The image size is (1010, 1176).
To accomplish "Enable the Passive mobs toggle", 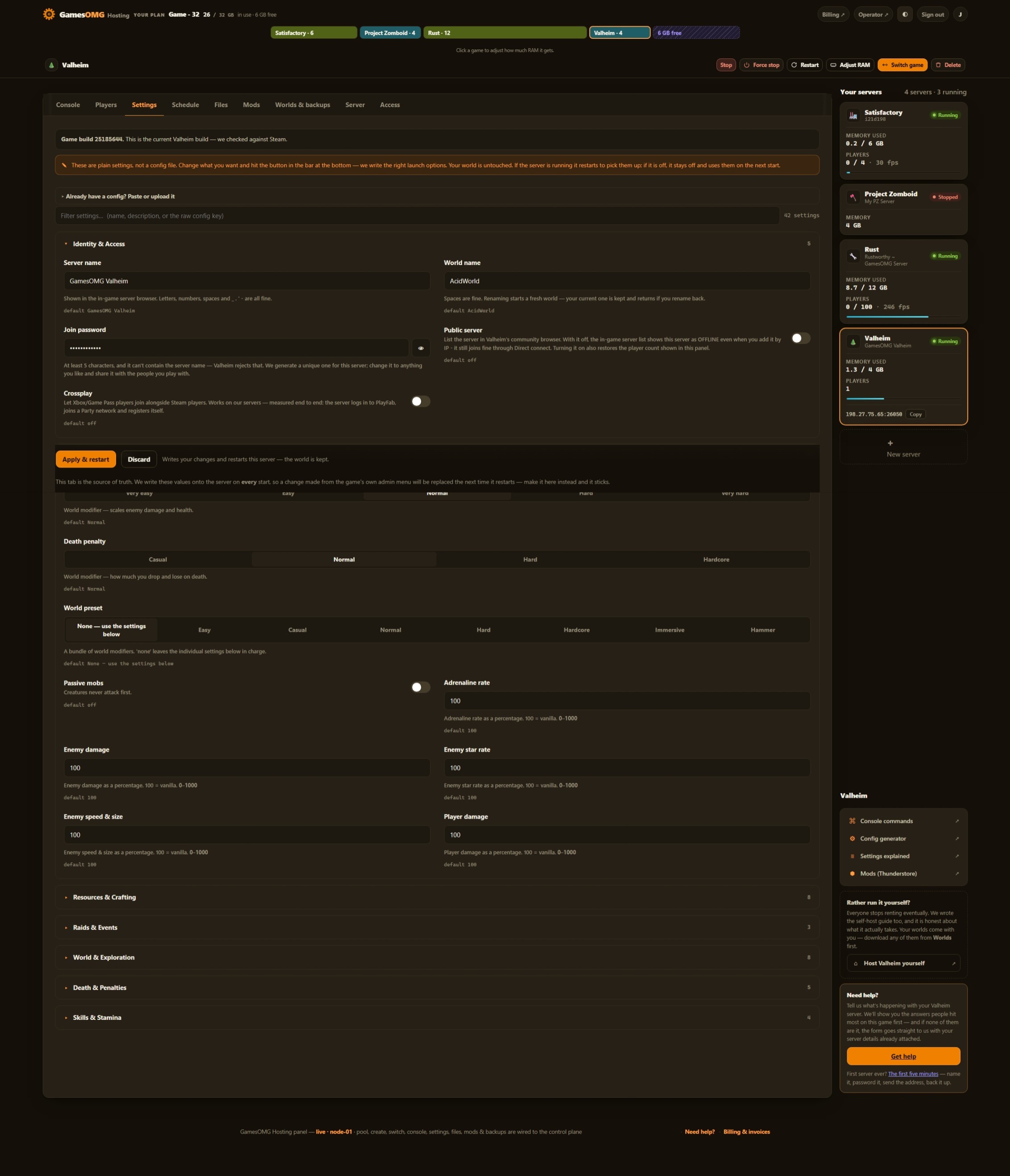I will [x=420, y=687].
